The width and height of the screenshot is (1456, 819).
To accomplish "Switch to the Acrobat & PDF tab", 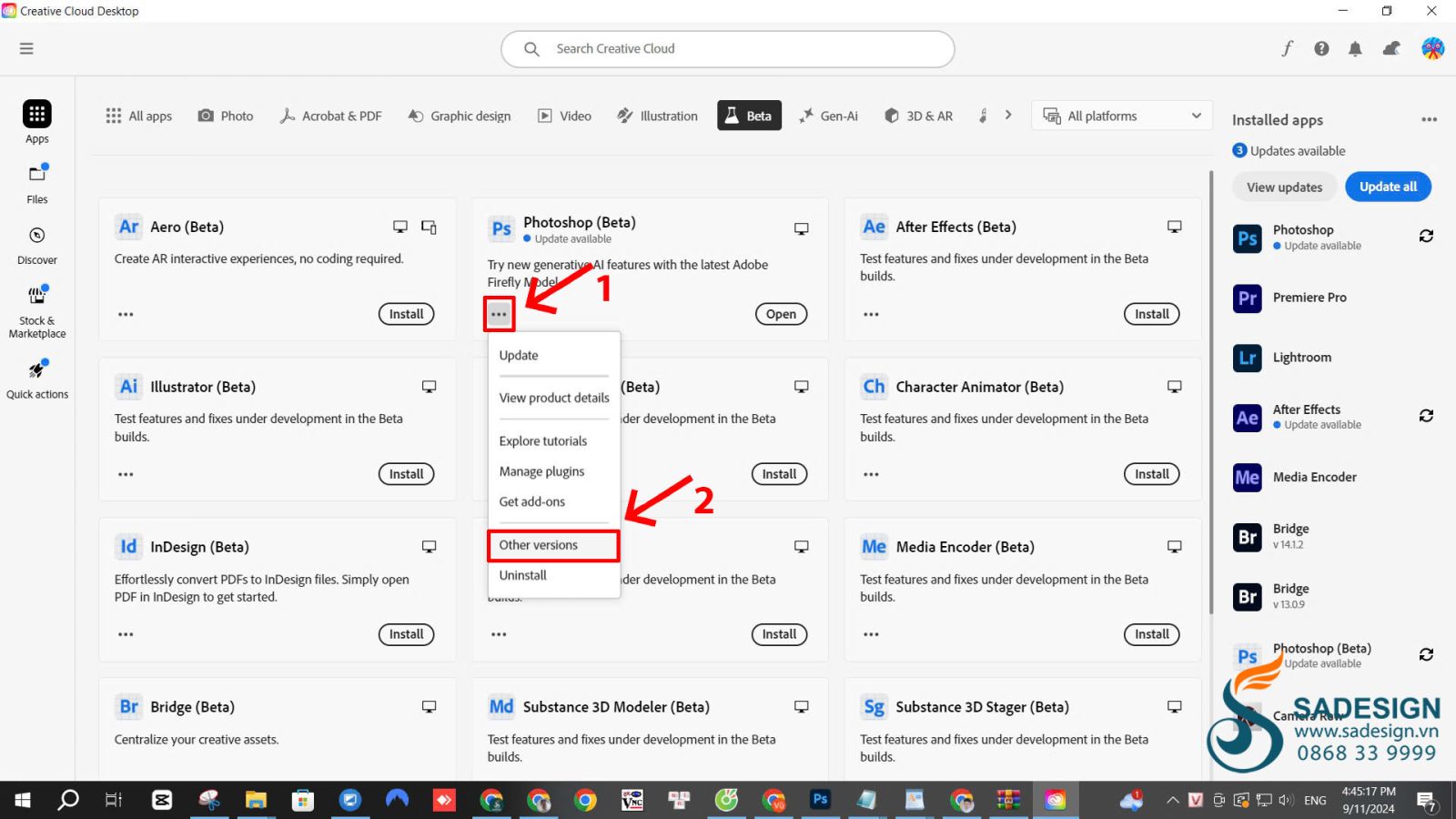I will 331,116.
